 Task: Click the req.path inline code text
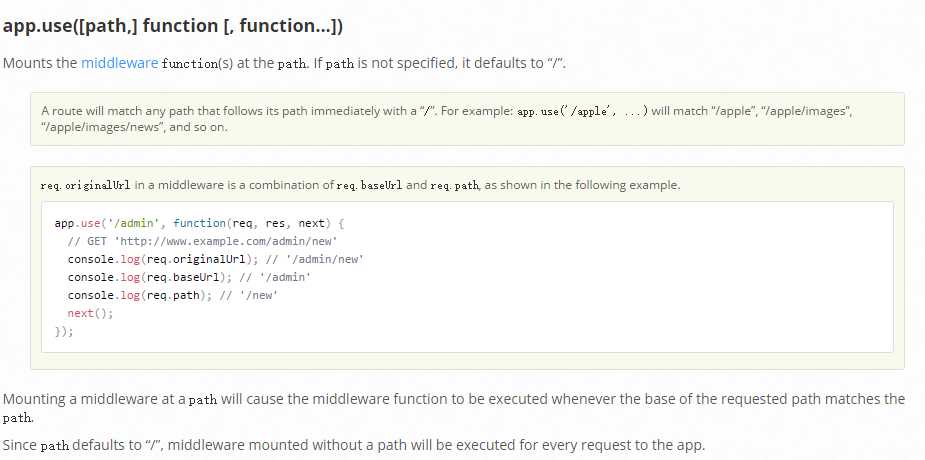pos(454,185)
